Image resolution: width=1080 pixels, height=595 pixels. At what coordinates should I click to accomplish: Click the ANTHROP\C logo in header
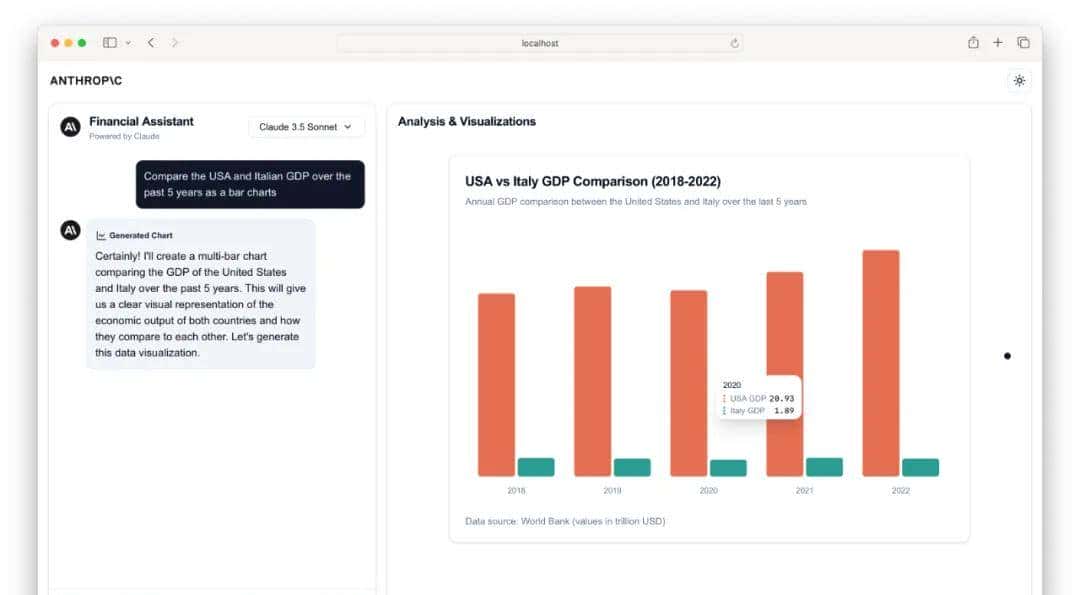click(x=86, y=81)
